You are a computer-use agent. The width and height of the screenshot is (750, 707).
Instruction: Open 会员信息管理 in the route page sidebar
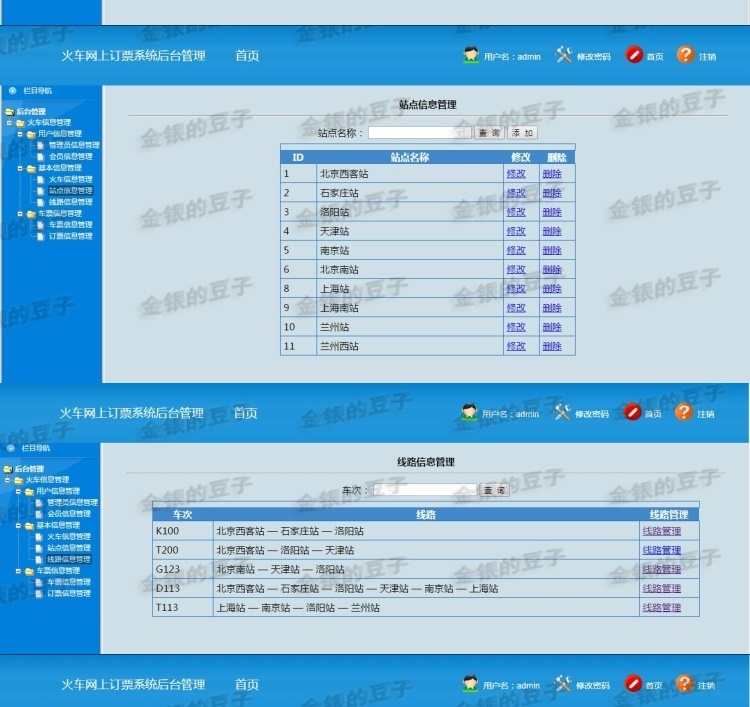tap(68, 514)
